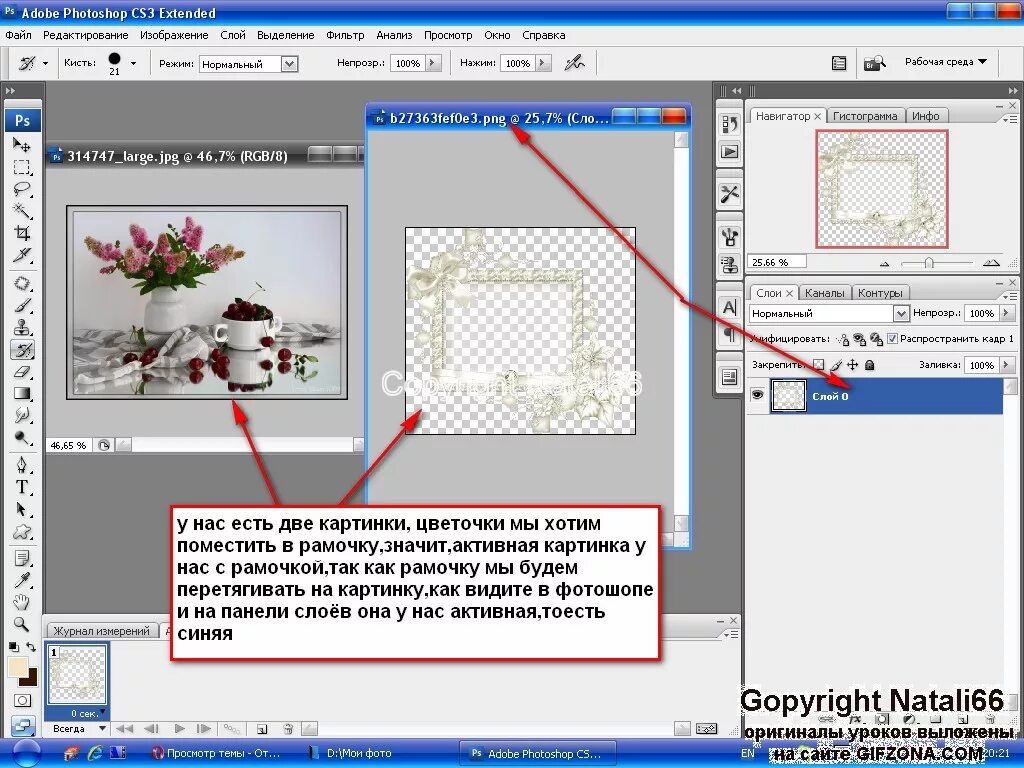1024x768 pixels.
Task: Select the Hand tool
Action: (22, 602)
